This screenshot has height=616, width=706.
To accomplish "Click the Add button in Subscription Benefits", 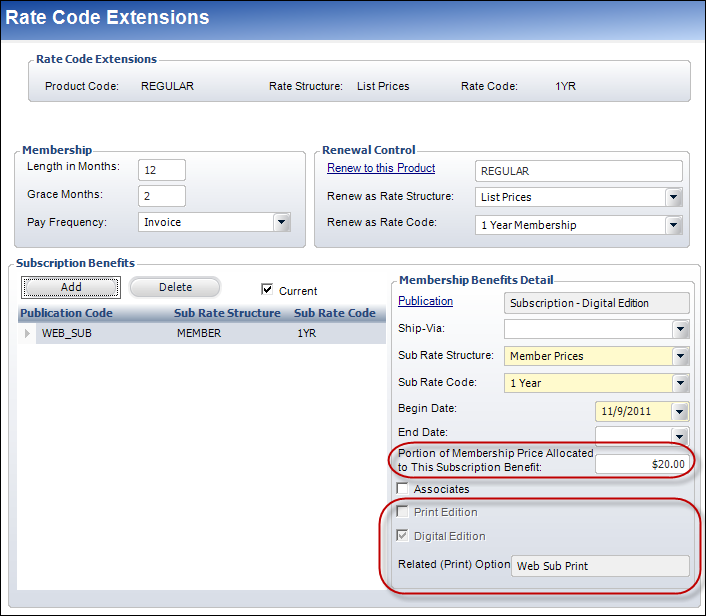I will tap(71, 287).
